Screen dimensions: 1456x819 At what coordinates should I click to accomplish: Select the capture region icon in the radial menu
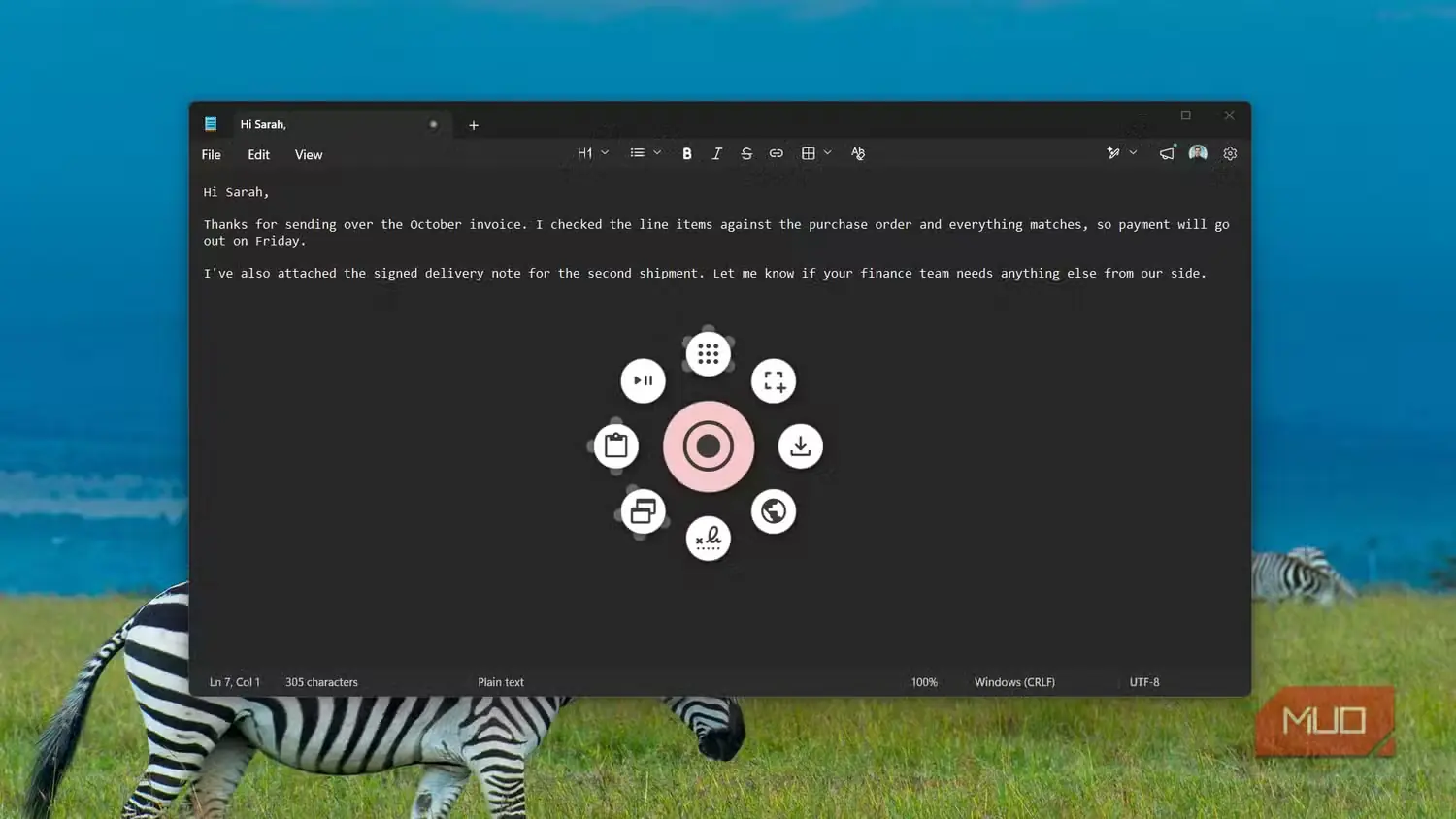pyautogui.click(x=774, y=380)
